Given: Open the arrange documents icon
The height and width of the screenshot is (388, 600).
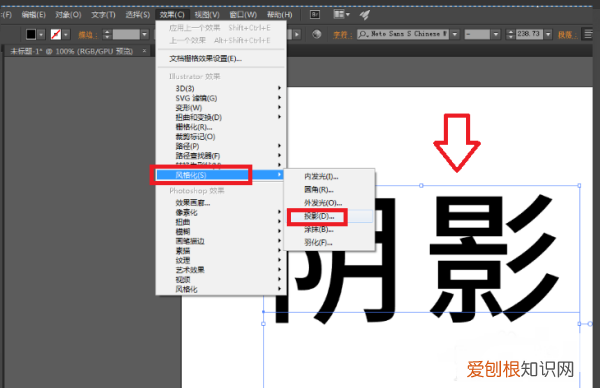Looking at the screenshot, I should click(341, 15).
